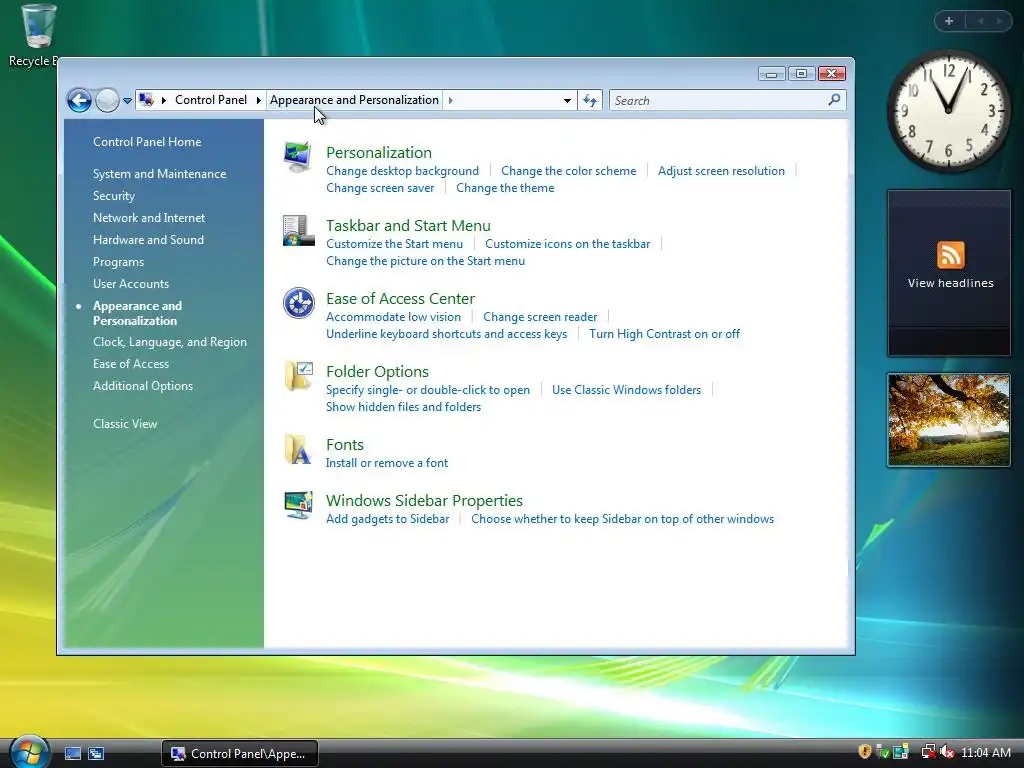The image size is (1024, 768).
Task: Click the sidebar add gadgets plus button
Action: click(x=950, y=22)
